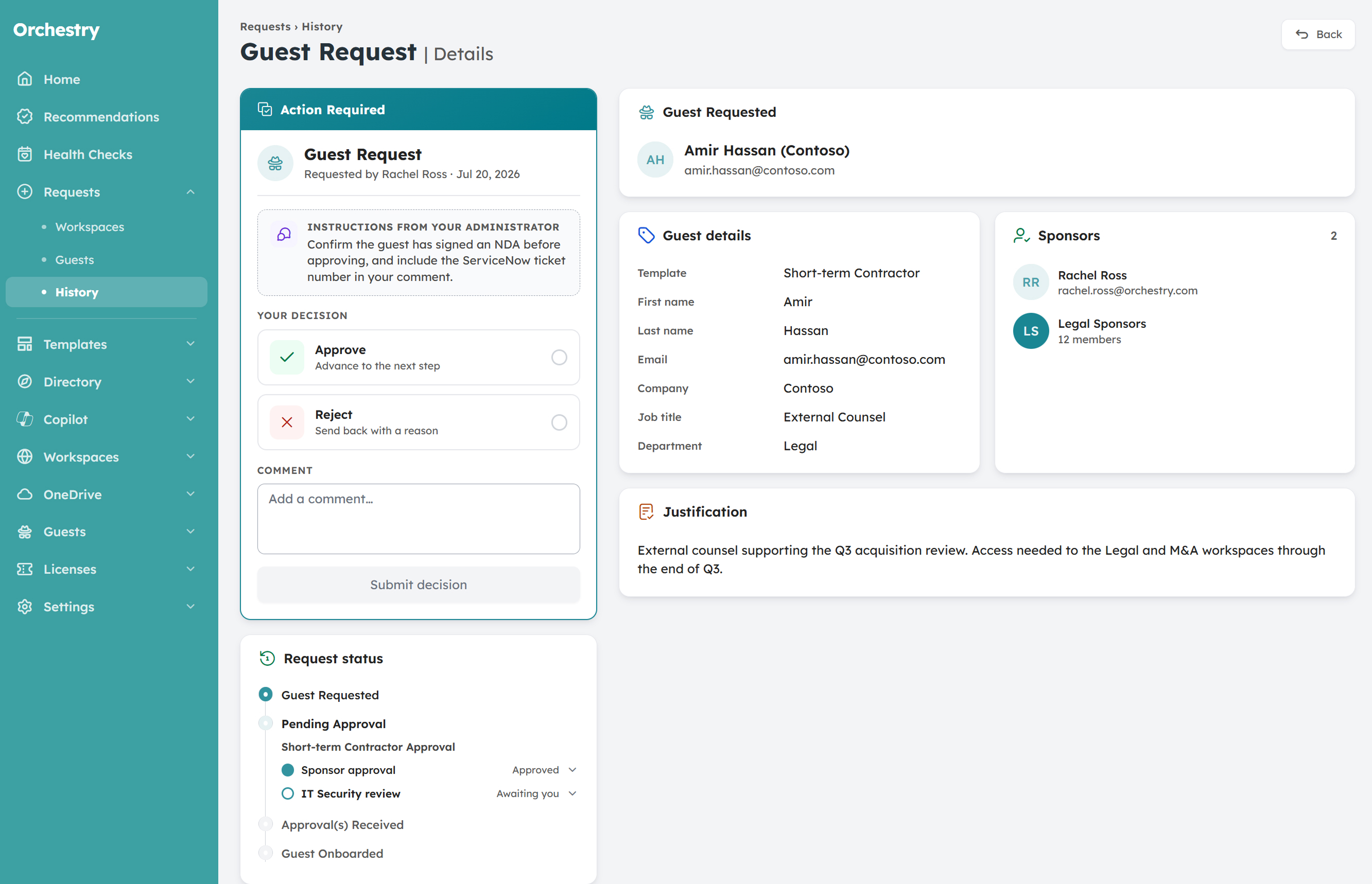Image resolution: width=1372 pixels, height=884 pixels.
Task: Click the Justification note icon
Action: [x=647, y=511]
